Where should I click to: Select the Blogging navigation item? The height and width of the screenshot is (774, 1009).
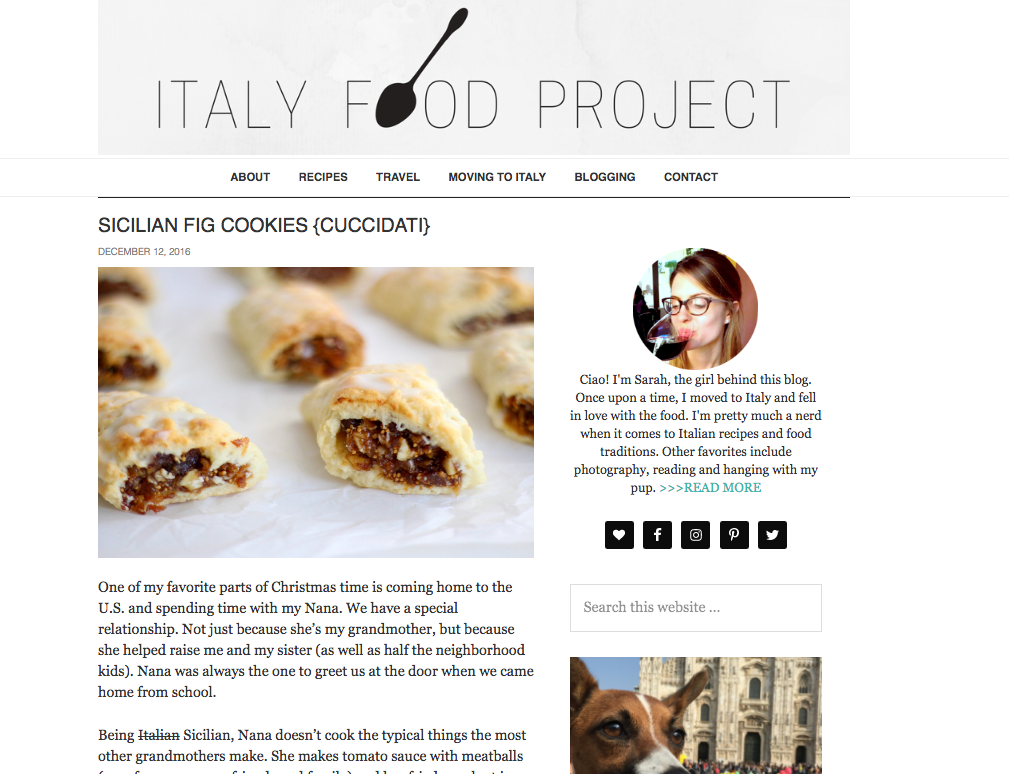tap(605, 177)
